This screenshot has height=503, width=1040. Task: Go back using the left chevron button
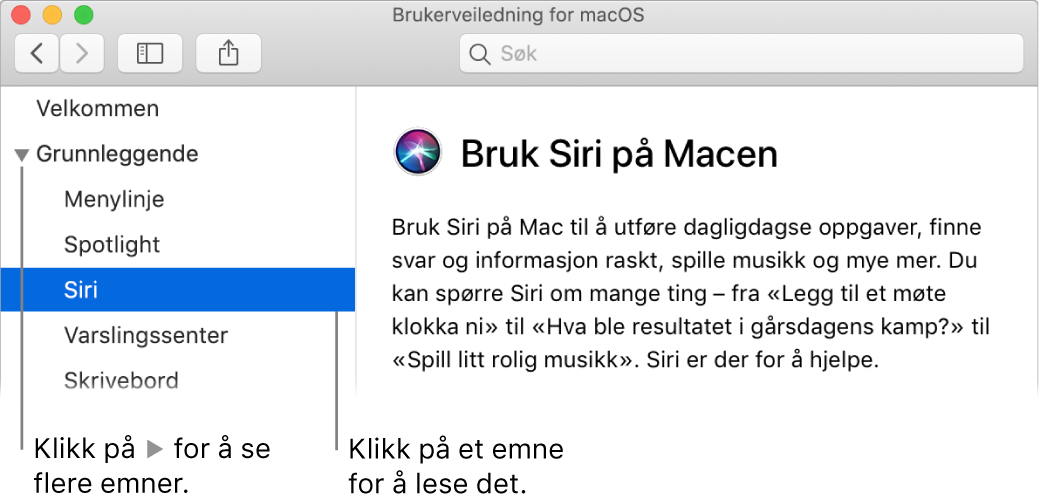coord(37,53)
